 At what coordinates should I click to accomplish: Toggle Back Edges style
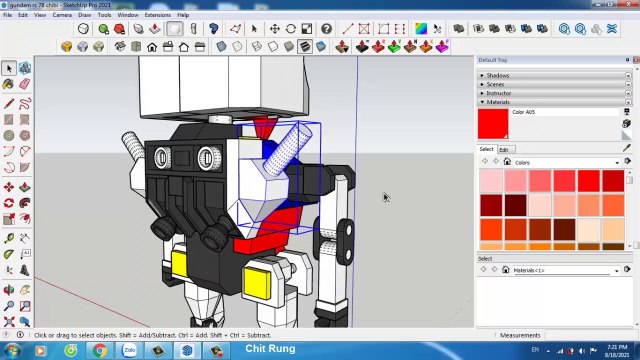click(x=237, y=47)
